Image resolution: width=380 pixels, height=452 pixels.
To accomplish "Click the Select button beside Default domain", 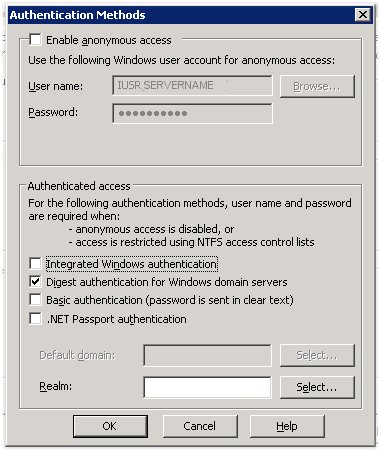I will [317, 355].
